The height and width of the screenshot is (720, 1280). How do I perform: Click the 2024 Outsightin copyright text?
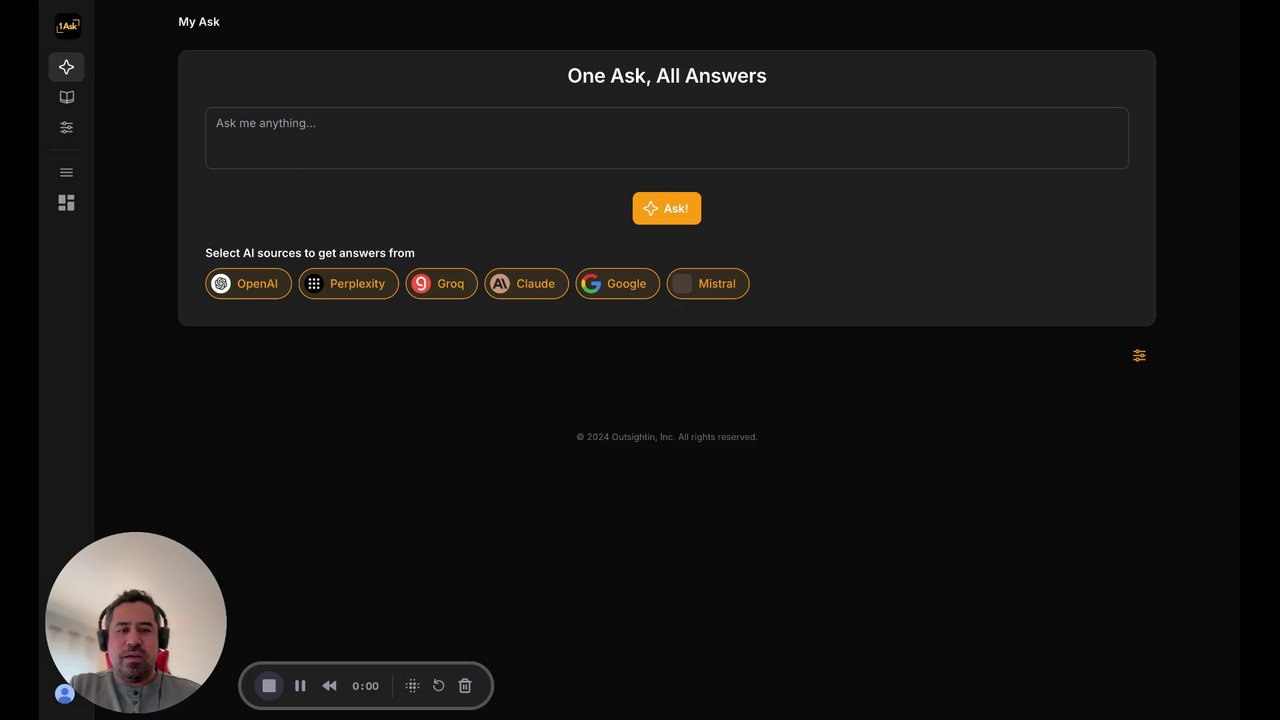[667, 437]
